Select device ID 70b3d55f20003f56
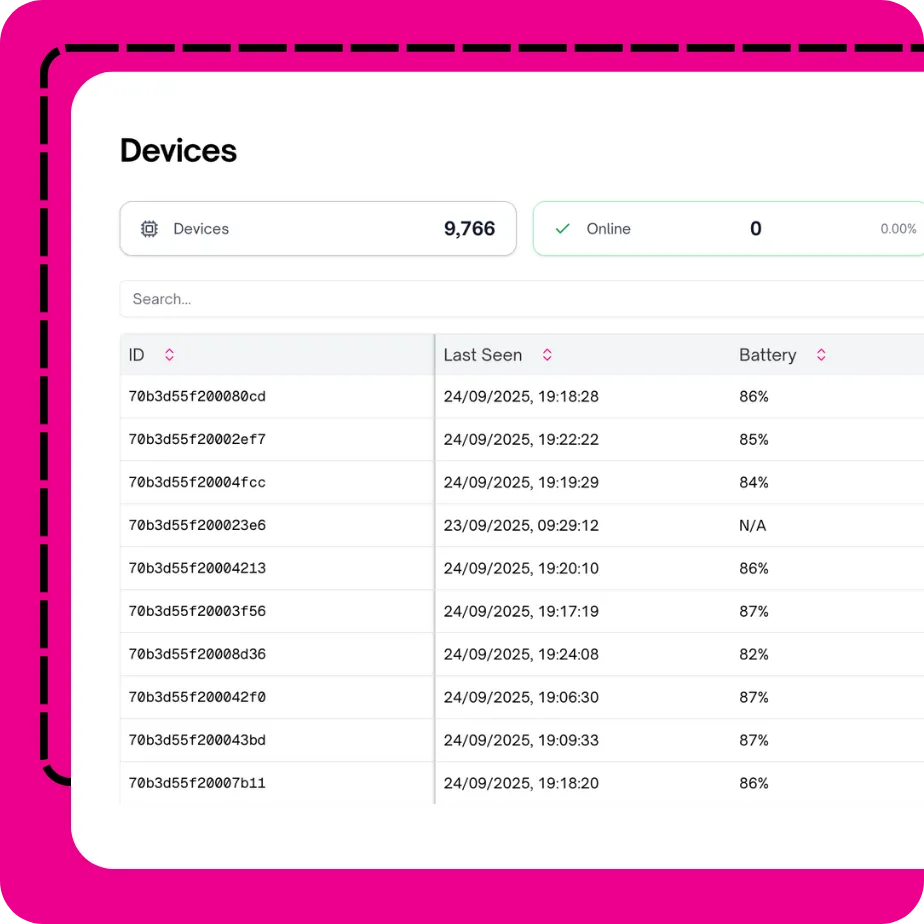 point(197,612)
